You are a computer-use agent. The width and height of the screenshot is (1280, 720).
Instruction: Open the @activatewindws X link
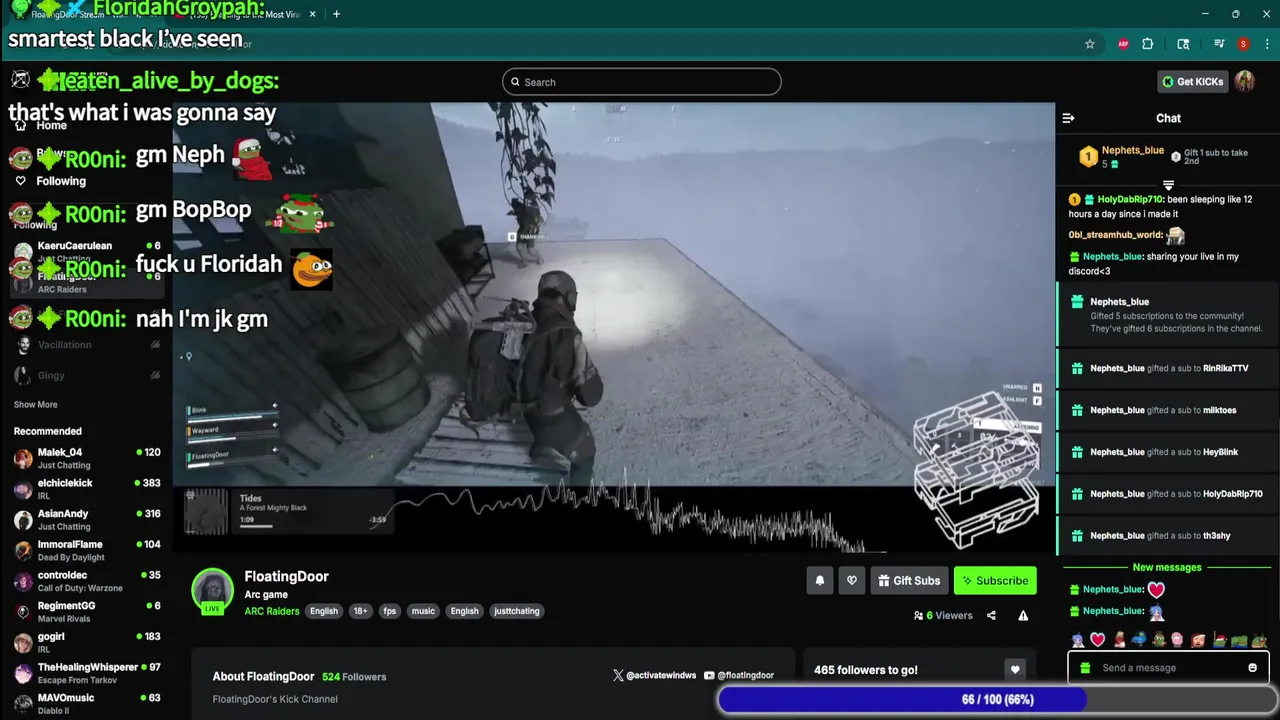coord(654,676)
